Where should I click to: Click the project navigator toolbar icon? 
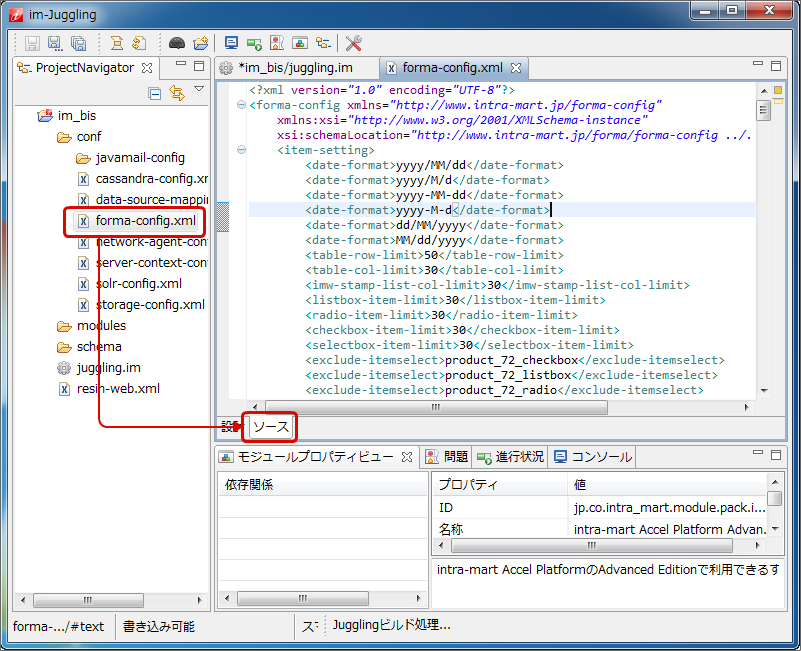(323, 43)
